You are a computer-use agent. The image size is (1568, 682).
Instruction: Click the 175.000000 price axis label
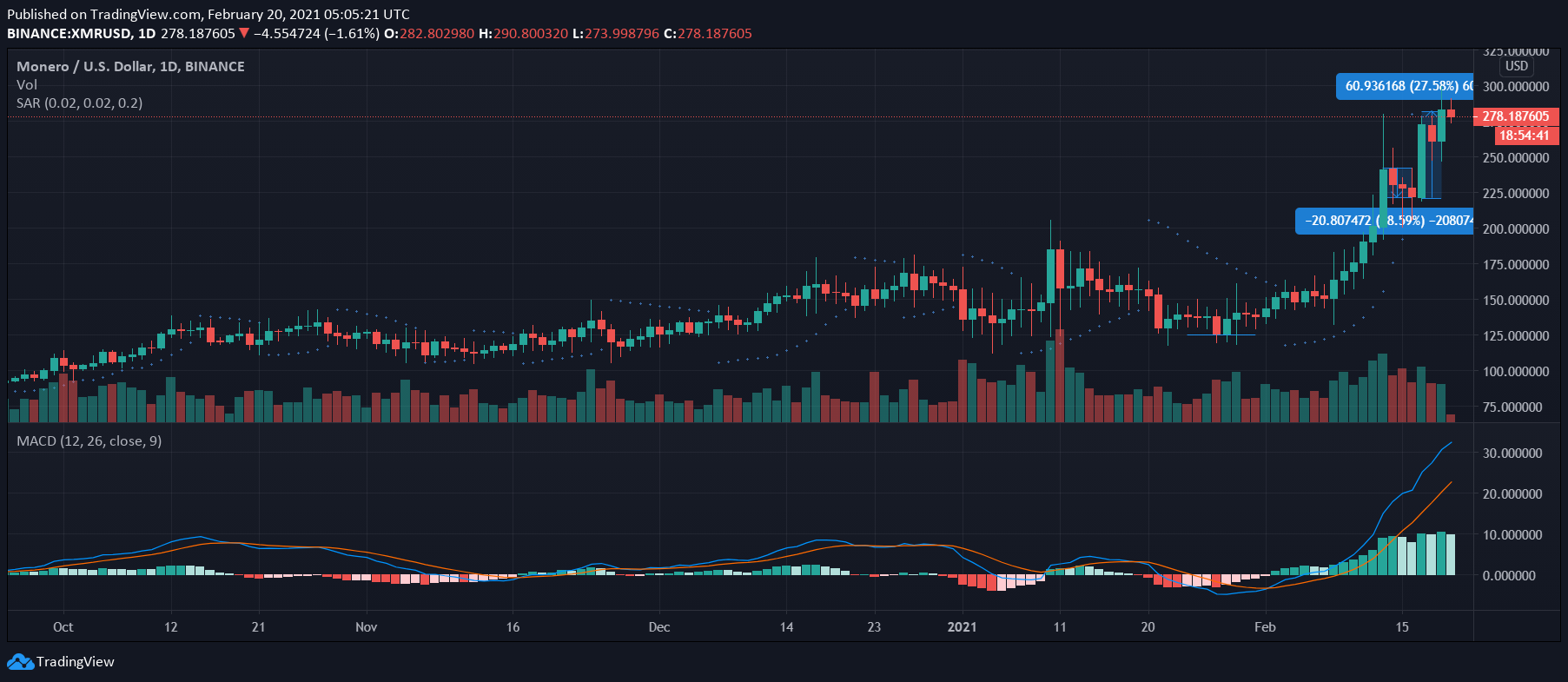[1516, 265]
